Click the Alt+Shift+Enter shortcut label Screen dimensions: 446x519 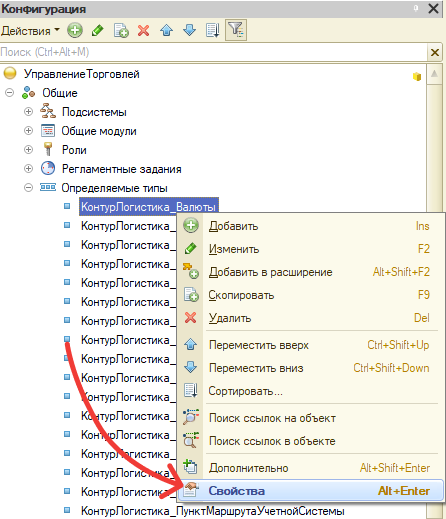coord(395,468)
